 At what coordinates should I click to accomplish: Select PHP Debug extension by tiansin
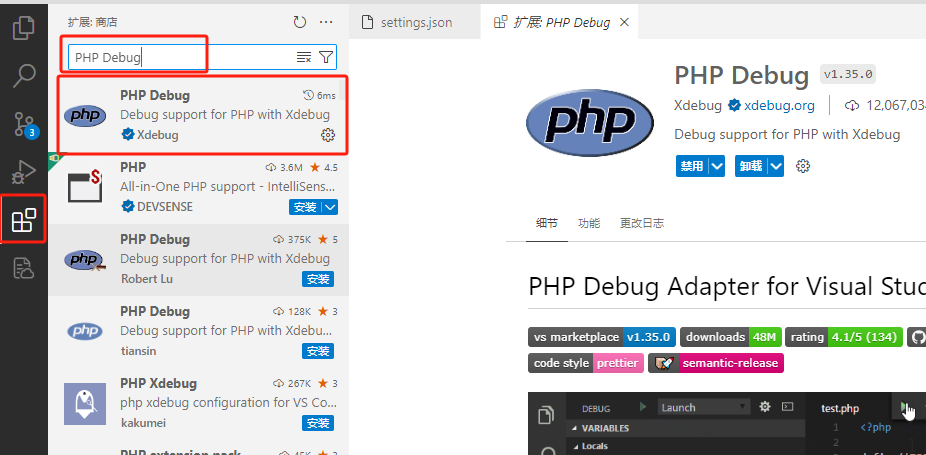tap(199, 332)
